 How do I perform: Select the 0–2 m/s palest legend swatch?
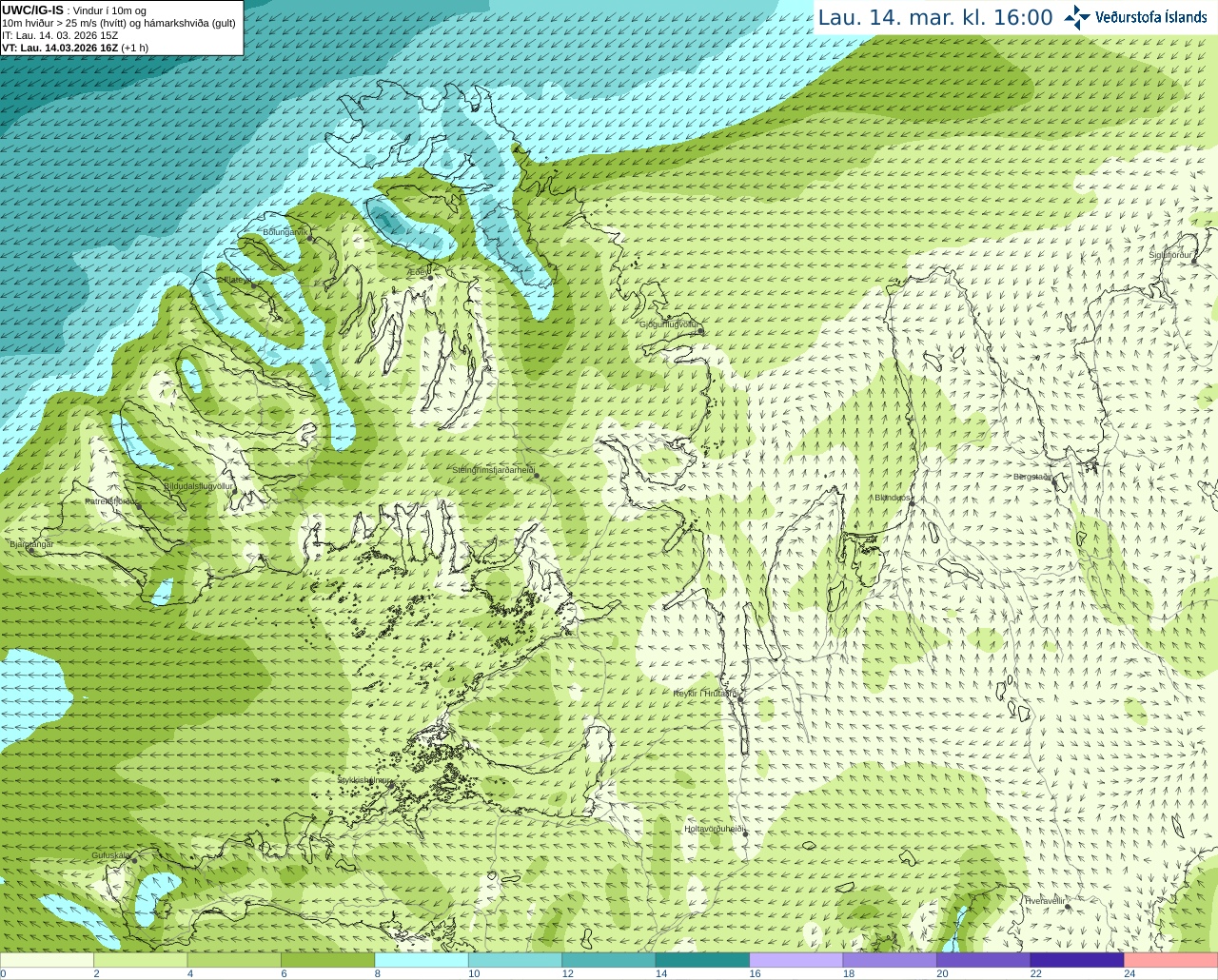coord(47,960)
